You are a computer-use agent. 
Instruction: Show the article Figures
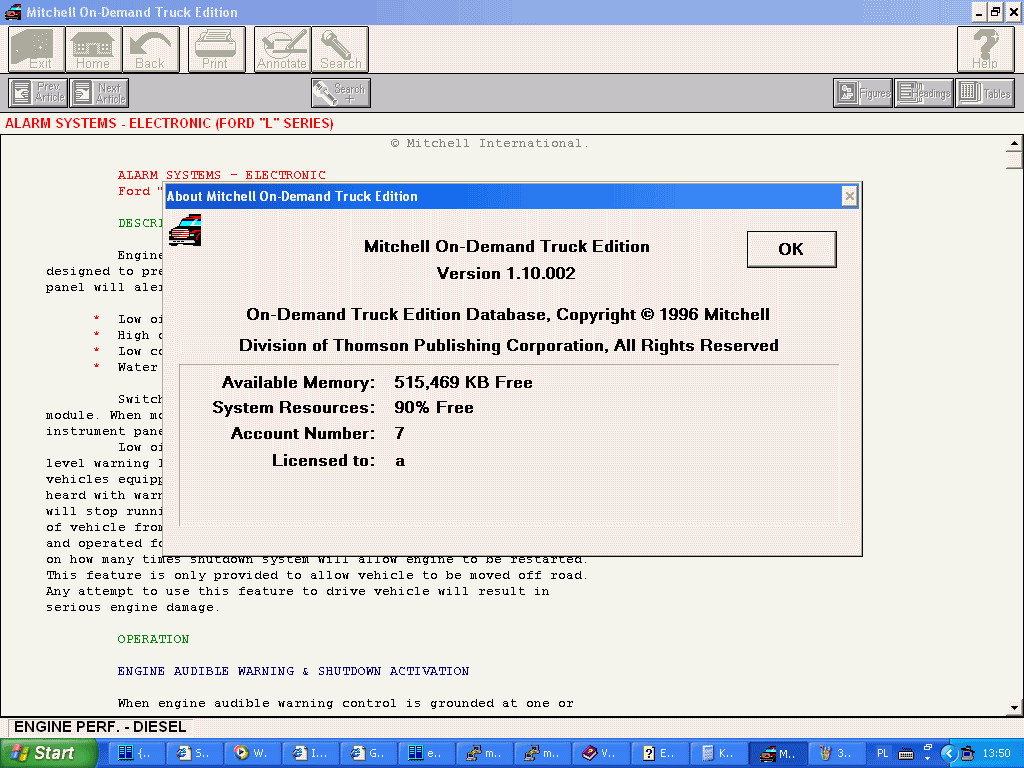pos(863,93)
